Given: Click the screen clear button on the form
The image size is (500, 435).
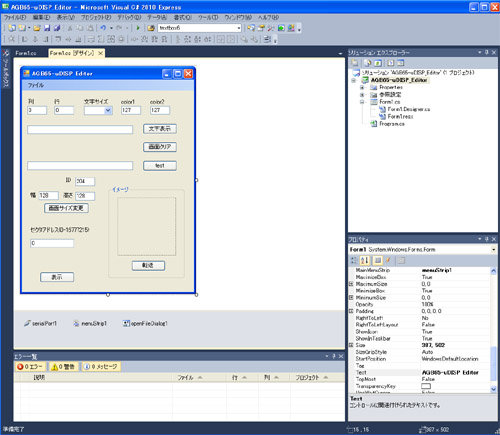Looking at the screenshot, I should click(160, 147).
